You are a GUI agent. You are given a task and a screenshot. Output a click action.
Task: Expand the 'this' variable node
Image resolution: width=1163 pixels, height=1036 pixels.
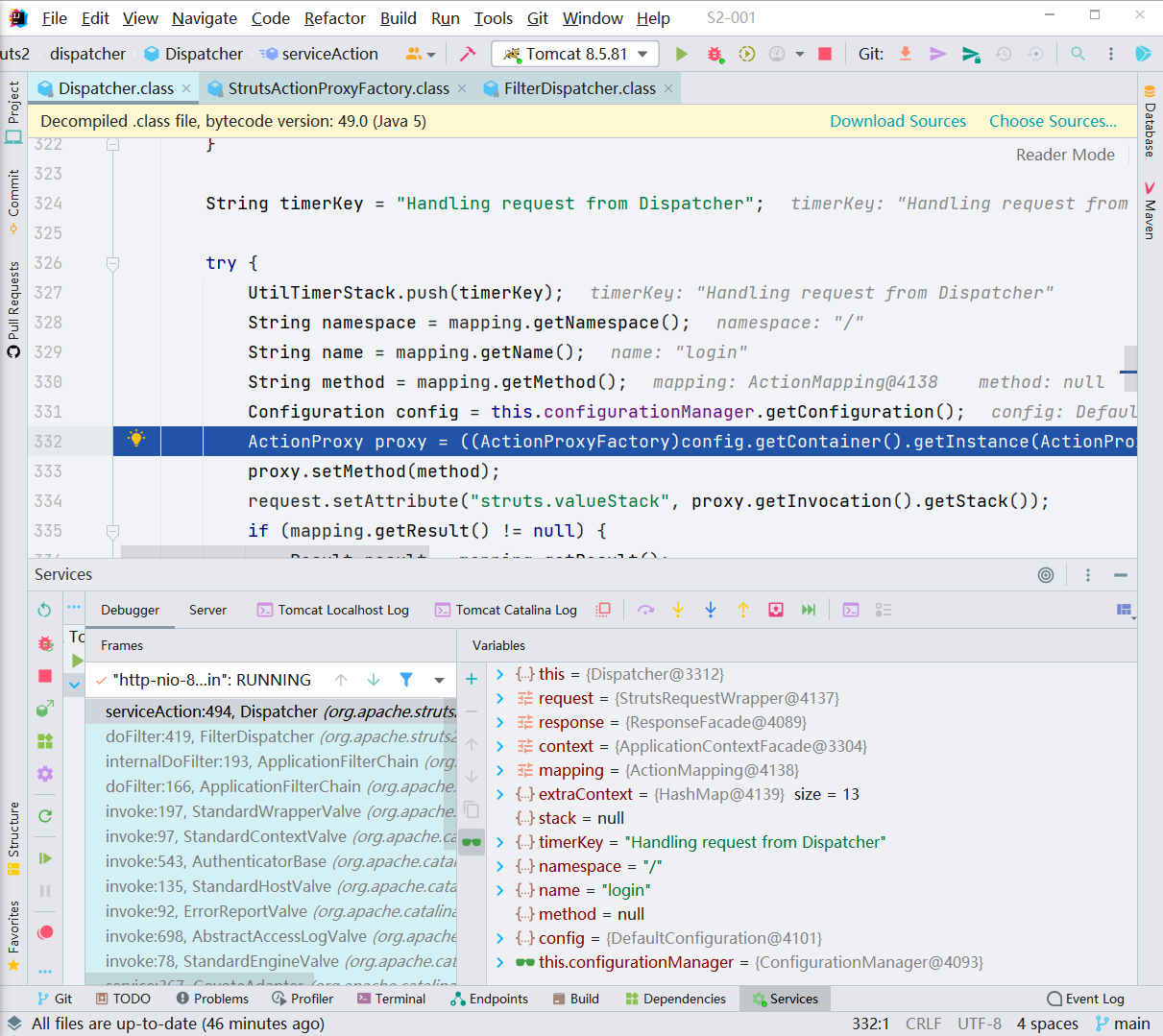coord(499,674)
